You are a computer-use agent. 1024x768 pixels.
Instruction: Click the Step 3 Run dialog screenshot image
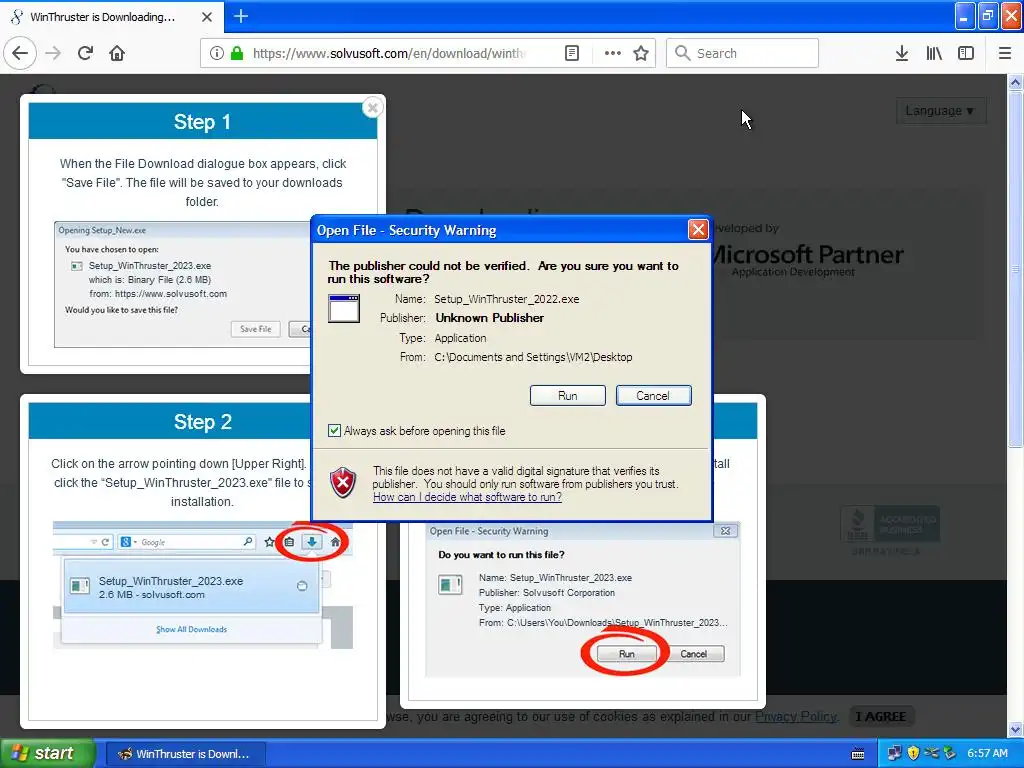pyautogui.click(x=583, y=600)
